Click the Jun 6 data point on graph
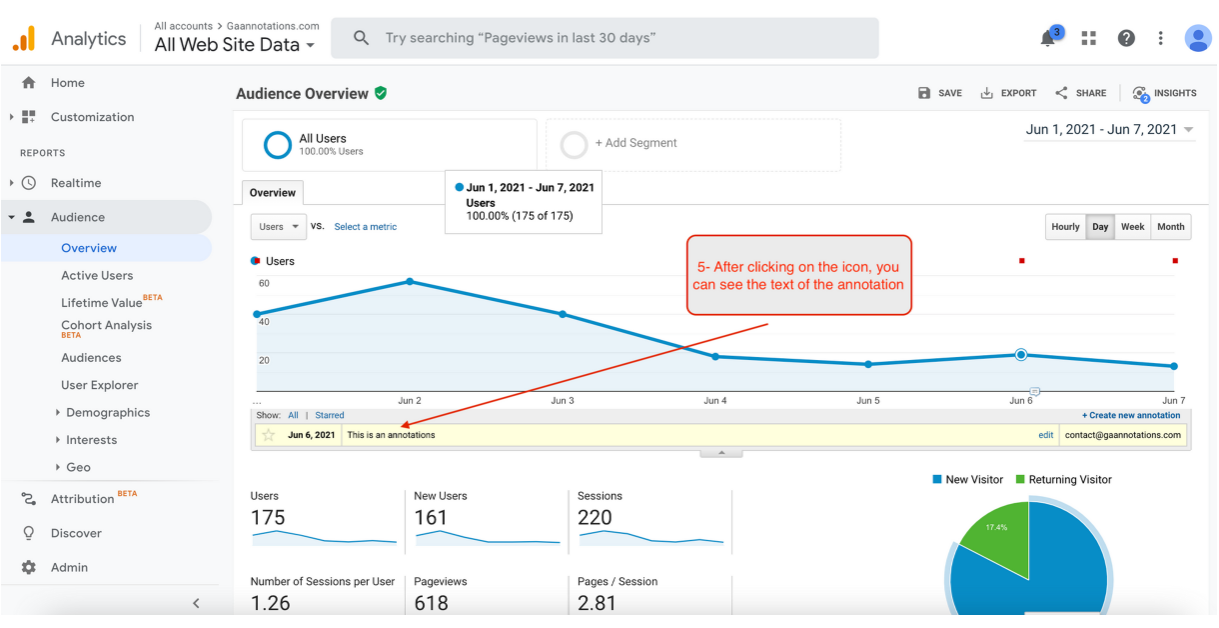The height and width of the screenshot is (628, 1219). (x=1021, y=354)
